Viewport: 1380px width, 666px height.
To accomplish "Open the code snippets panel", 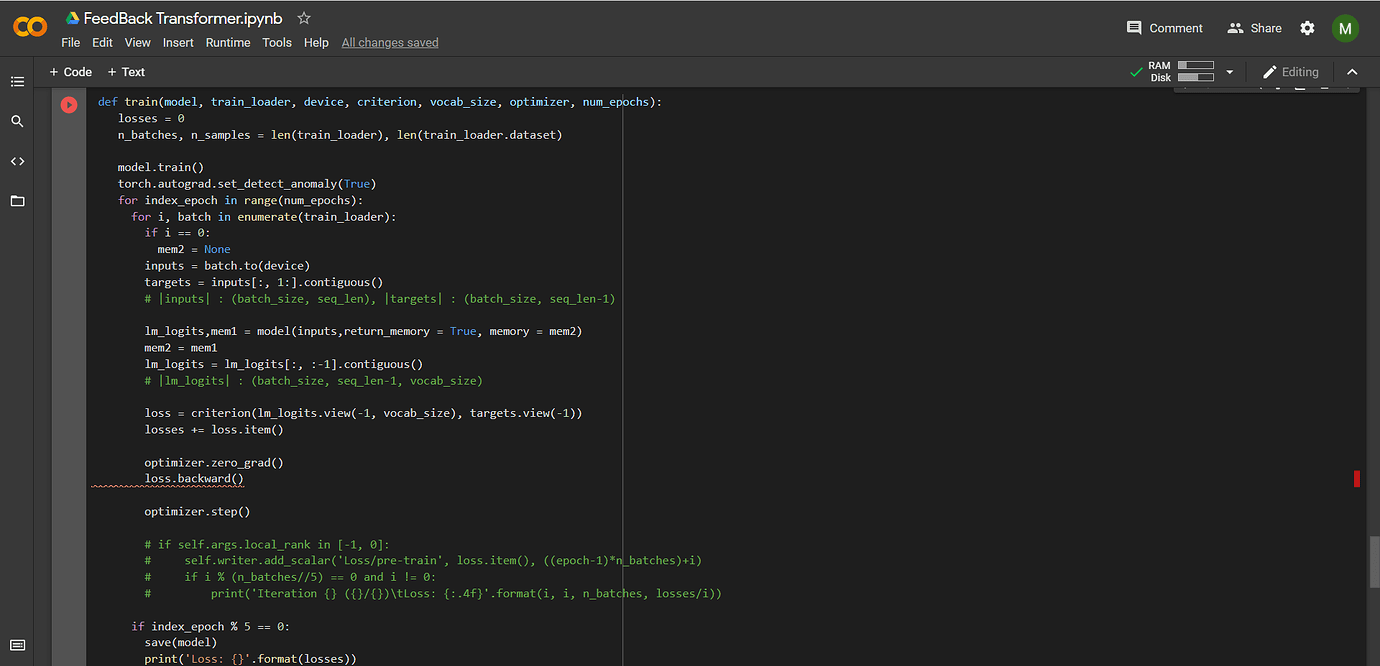I will click(17, 161).
